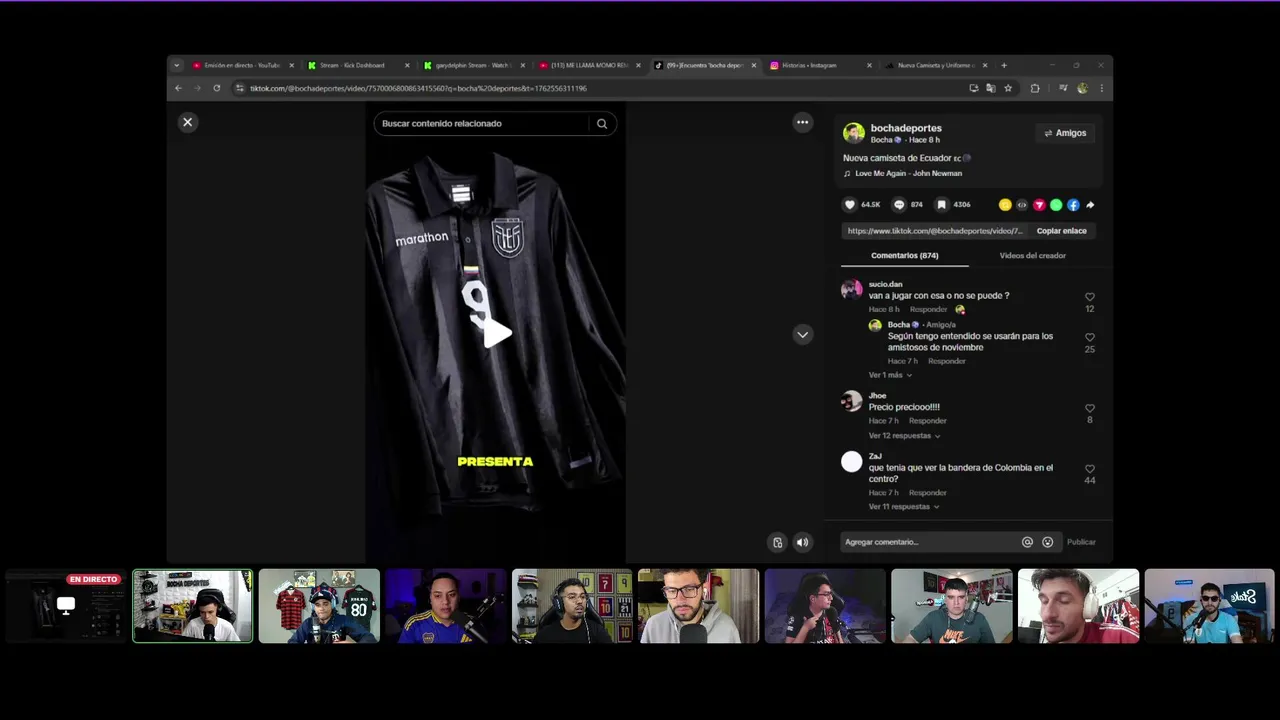
Task: Open a new browser tab
Action: [x=1004, y=66]
